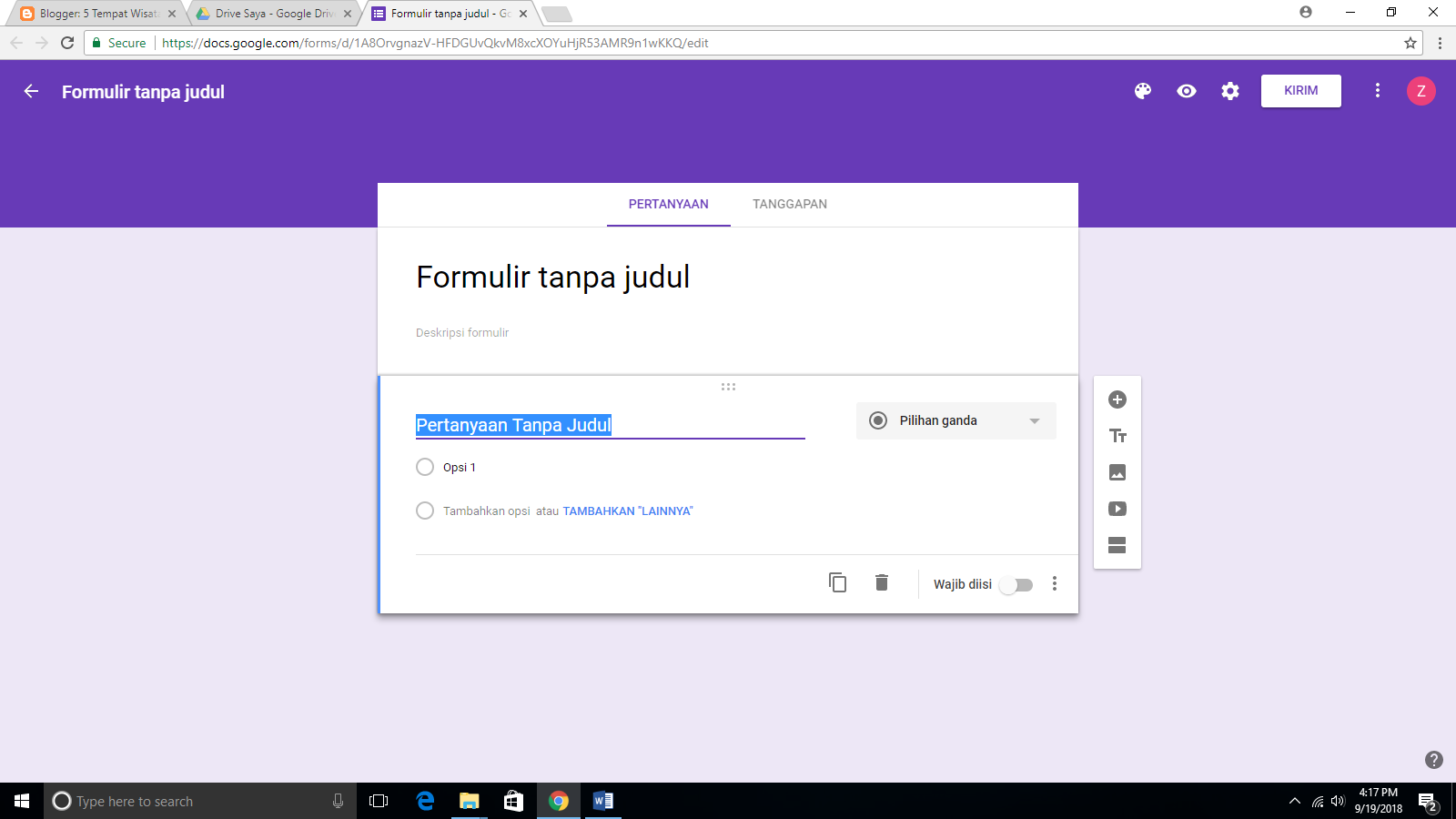This screenshot has height=819, width=1456.
Task: Select the Opsi 1 radio button
Action: click(424, 467)
